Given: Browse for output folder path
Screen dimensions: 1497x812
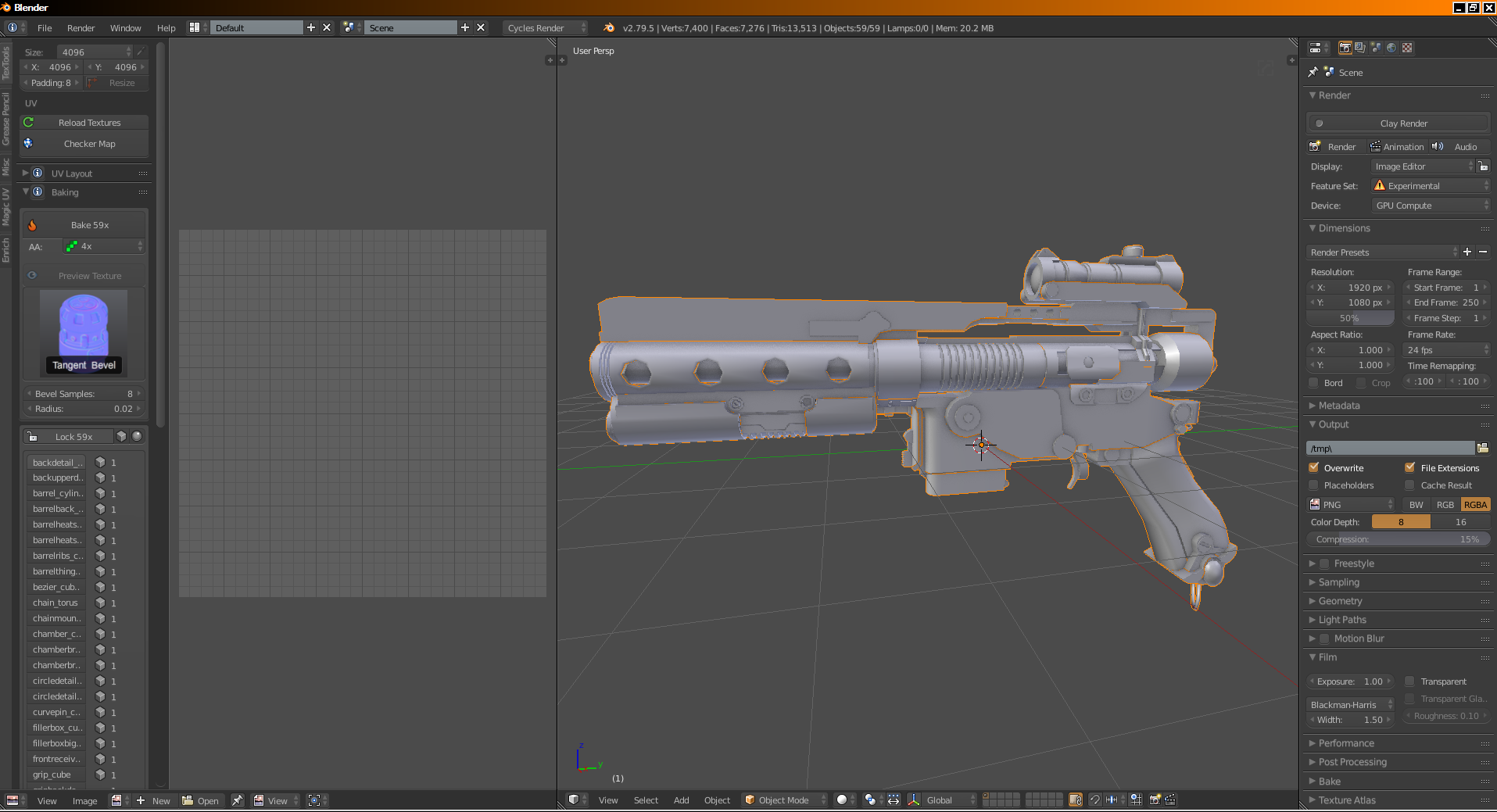Looking at the screenshot, I should tap(1483, 448).
